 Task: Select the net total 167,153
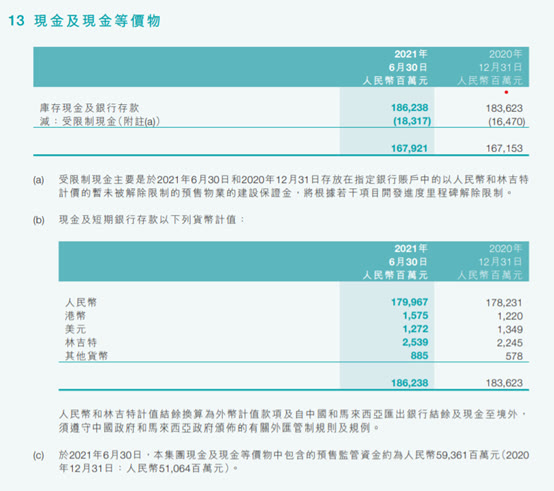[x=504, y=148]
